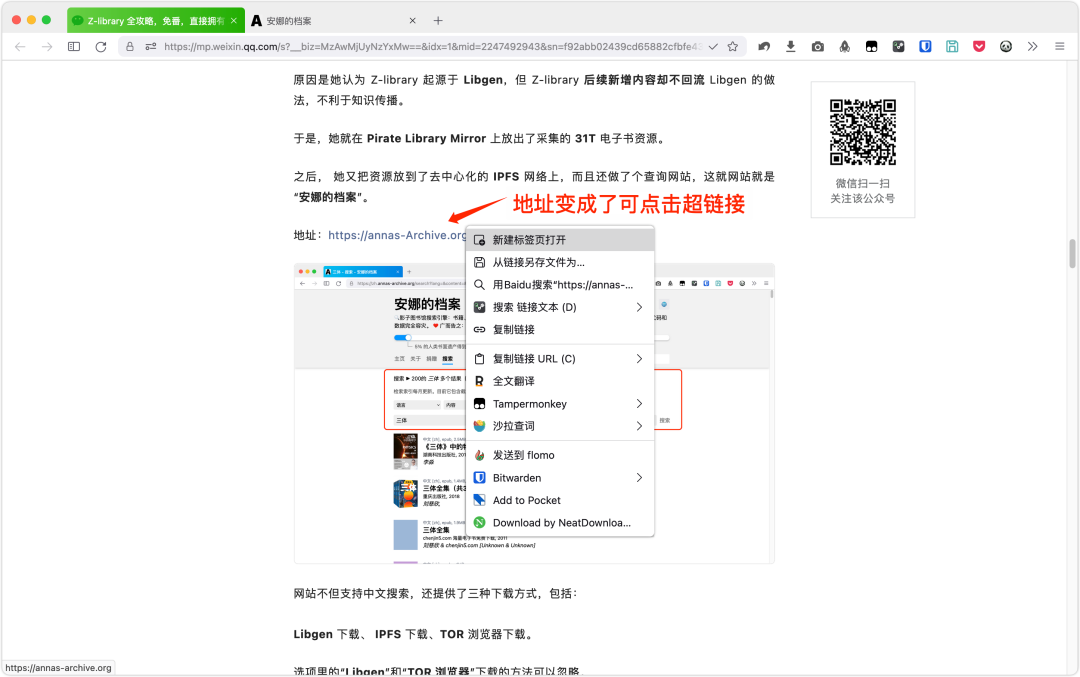
Task: Open the Tampermonkey toolbar extension icon
Action: coord(871,47)
